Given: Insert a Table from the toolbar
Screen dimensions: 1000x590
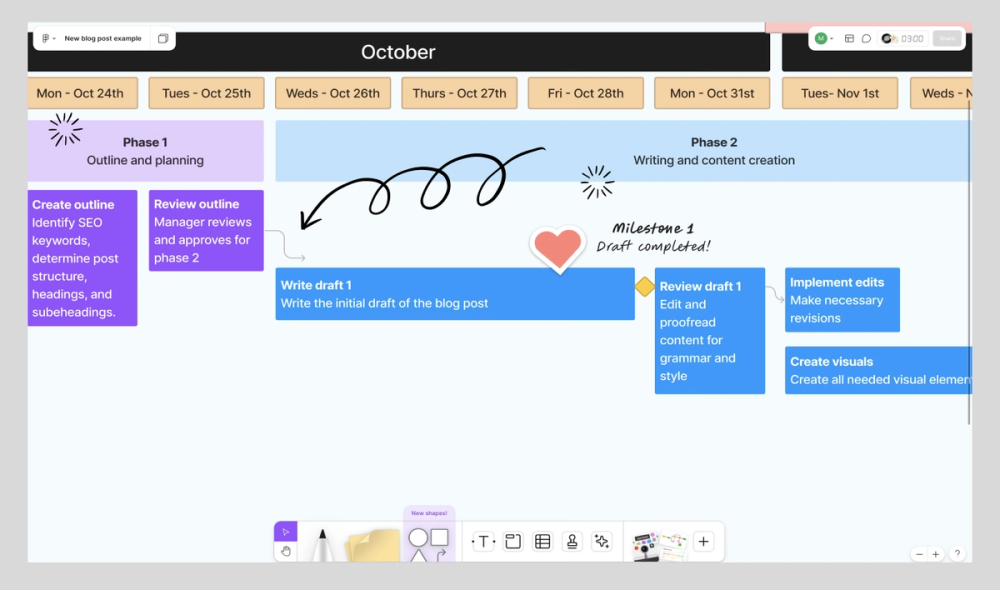Looking at the screenshot, I should click(x=541, y=540).
